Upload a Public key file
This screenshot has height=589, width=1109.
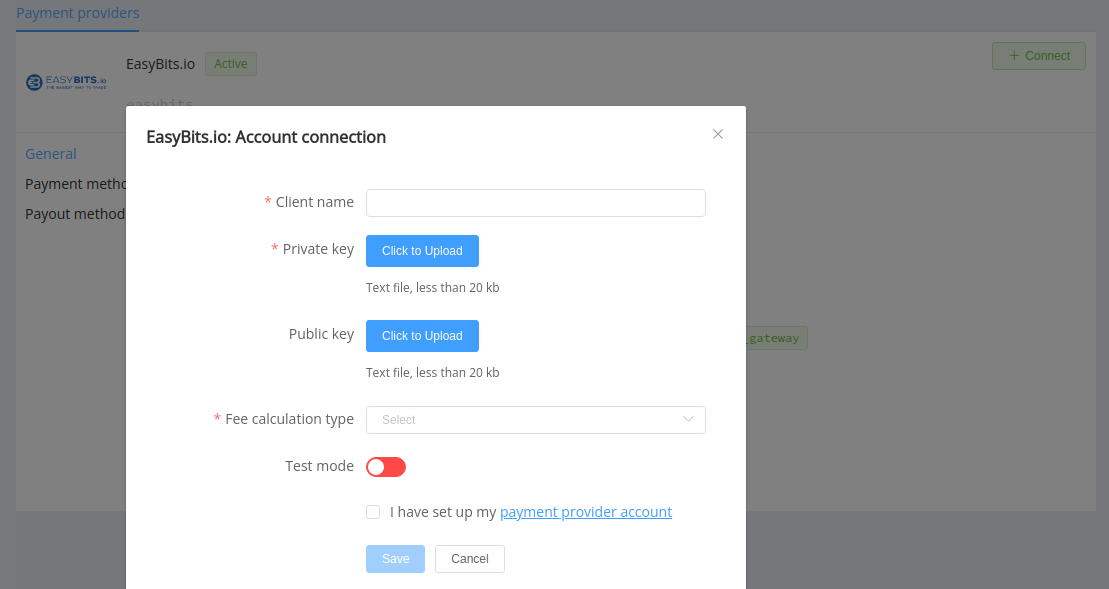(x=422, y=336)
